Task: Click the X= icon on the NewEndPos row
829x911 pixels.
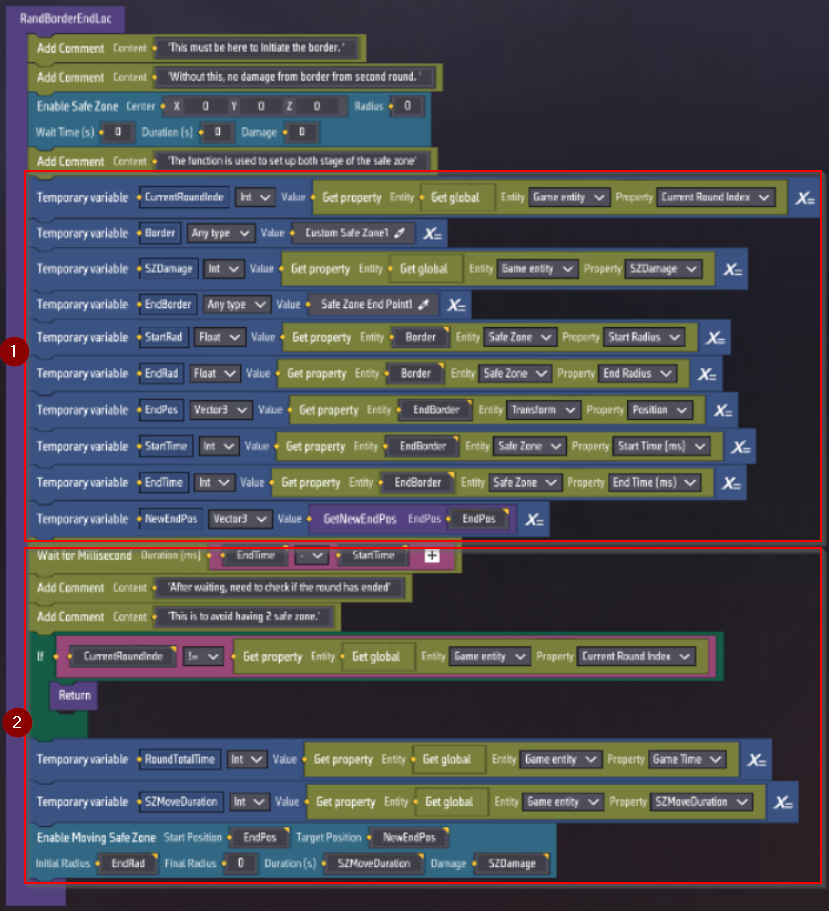Action: point(535,519)
